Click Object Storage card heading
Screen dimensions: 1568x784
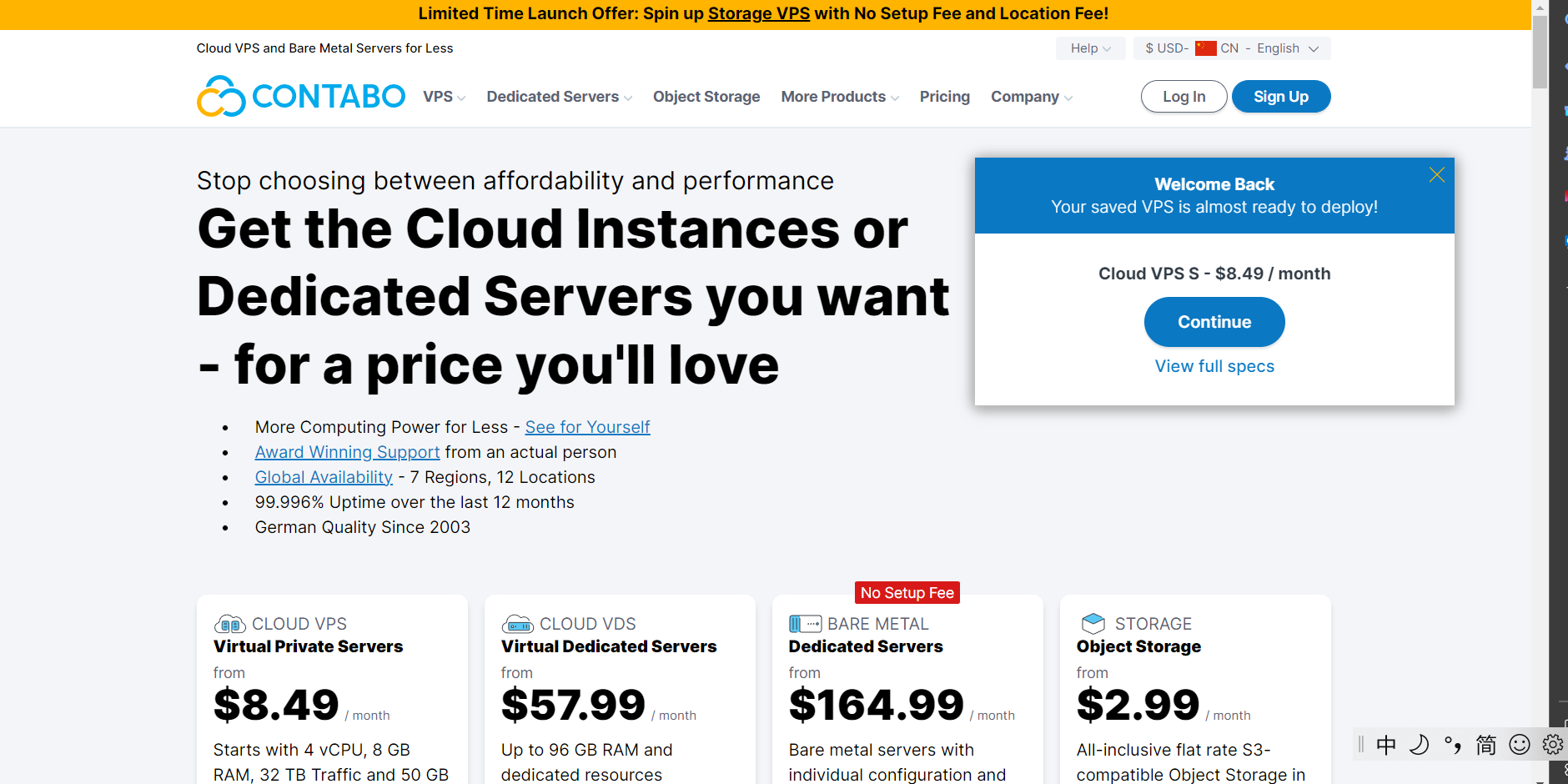(1138, 646)
